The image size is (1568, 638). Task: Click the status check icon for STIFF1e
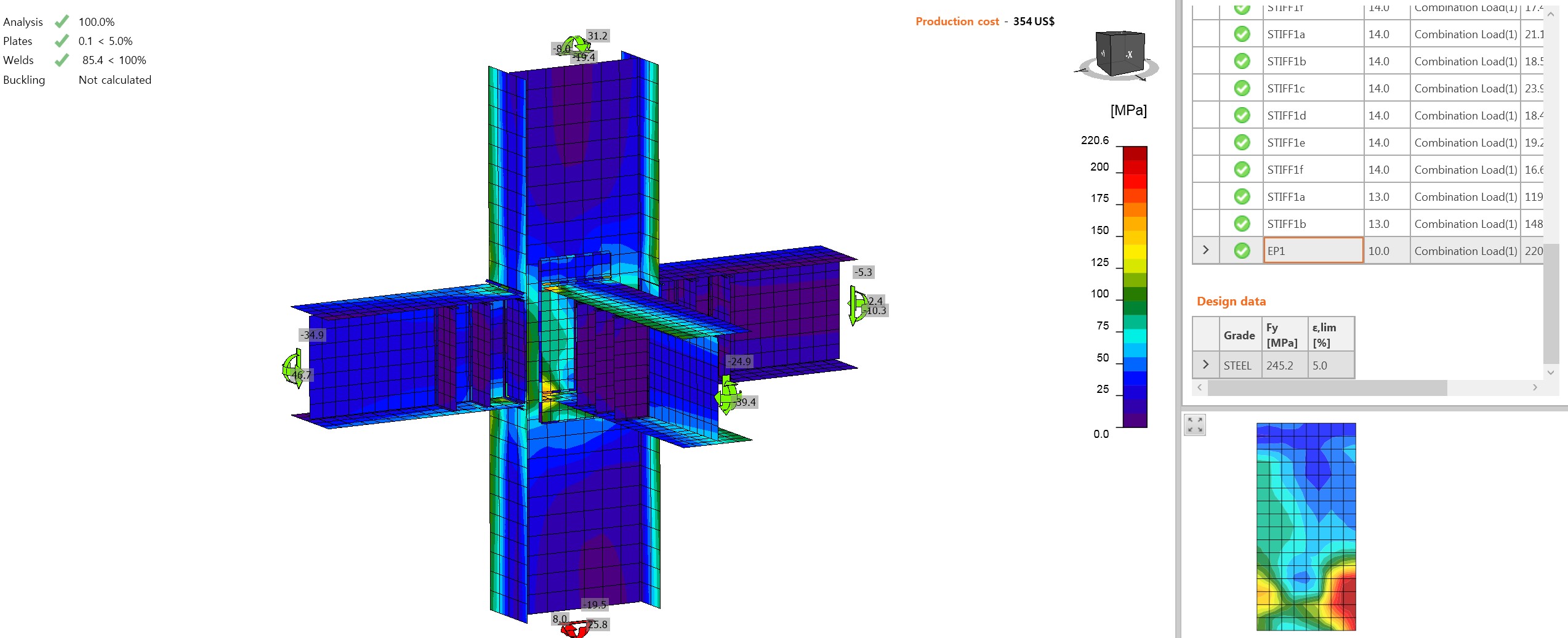1242,142
